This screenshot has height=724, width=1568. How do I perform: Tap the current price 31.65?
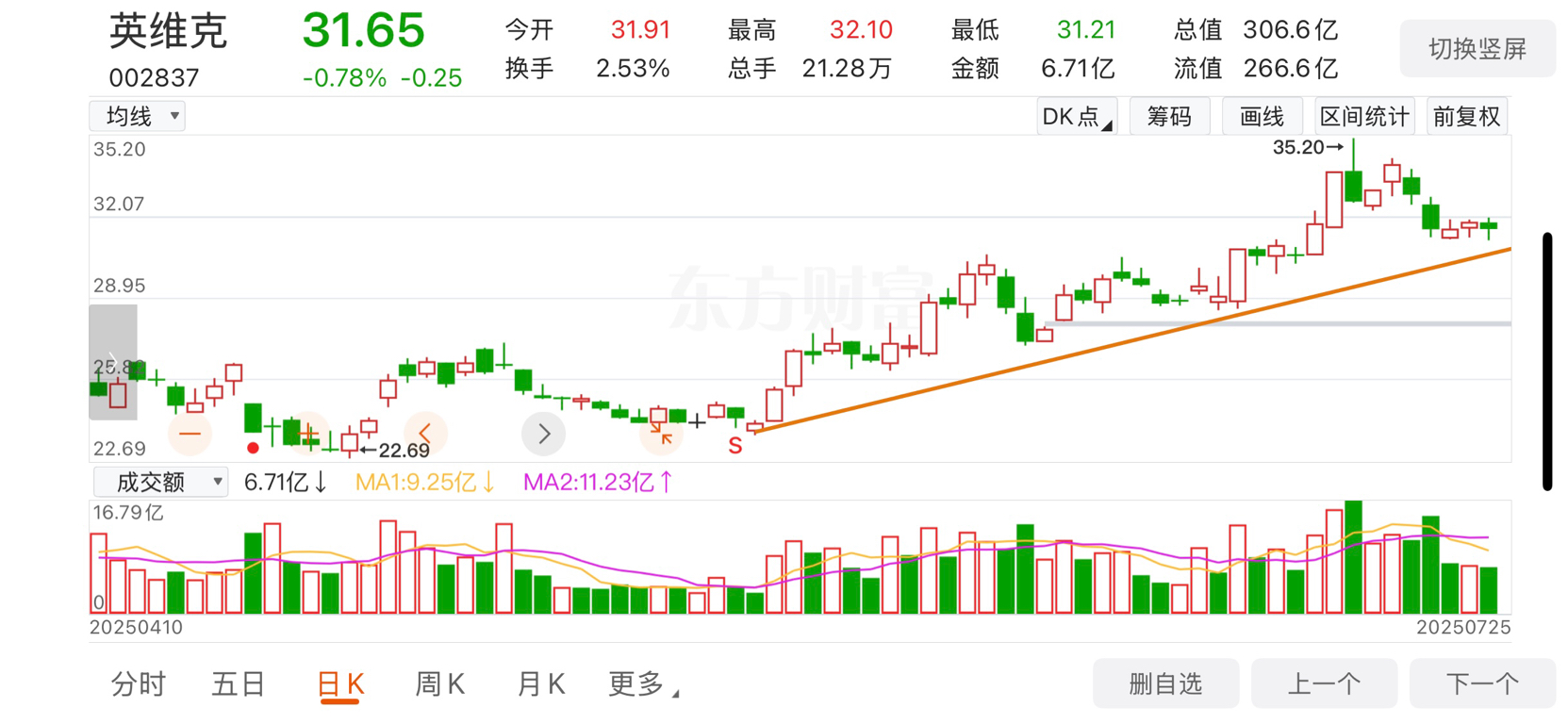tap(363, 30)
